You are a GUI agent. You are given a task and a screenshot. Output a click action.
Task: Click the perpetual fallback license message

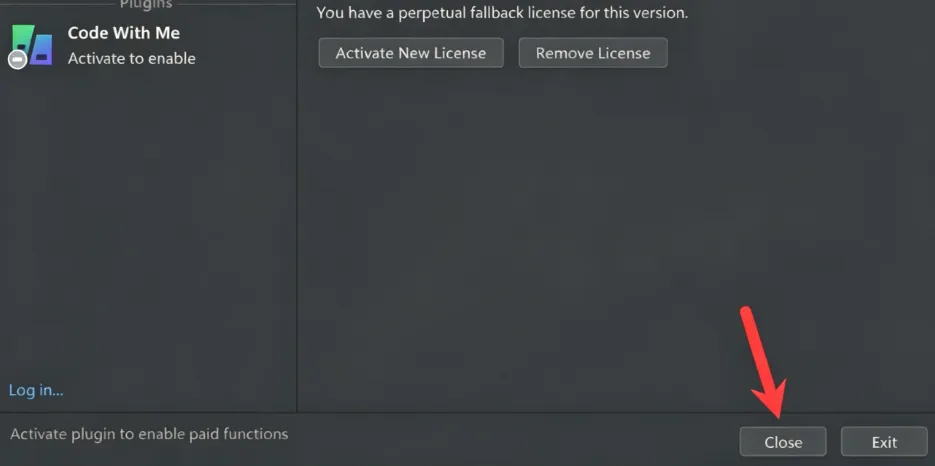point(502,13)
